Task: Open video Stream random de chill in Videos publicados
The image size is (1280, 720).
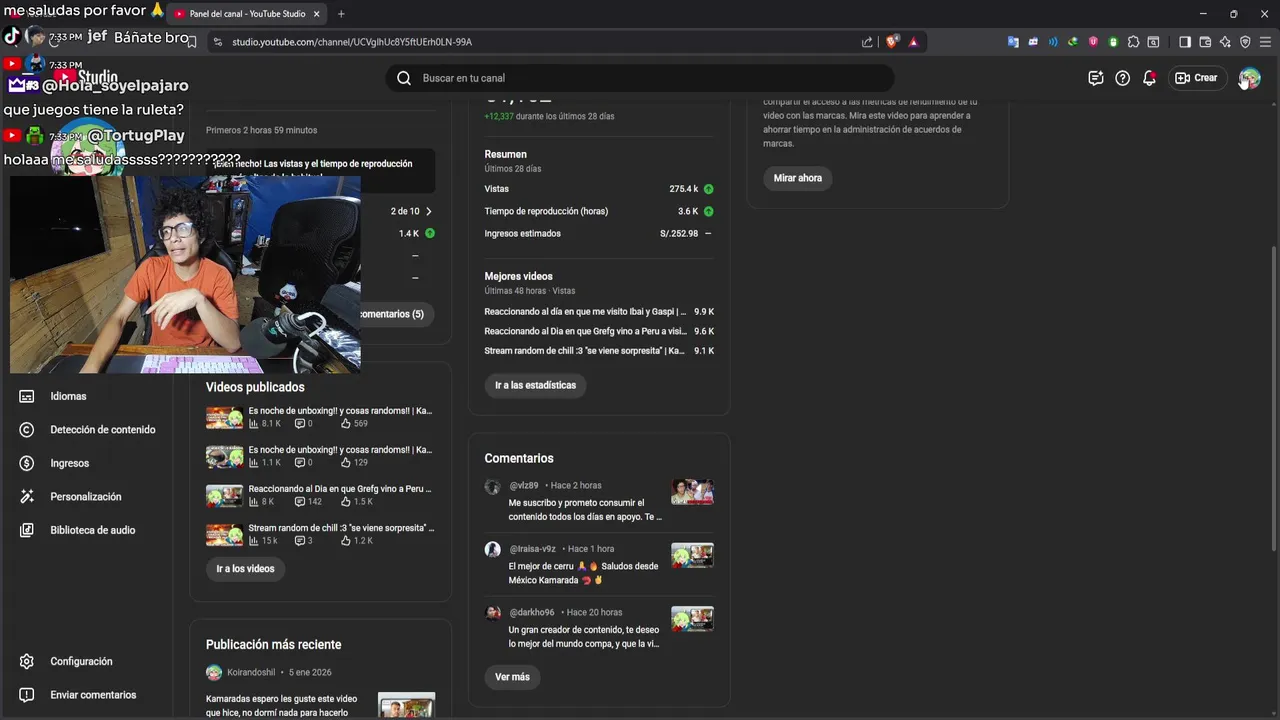Action: 341,528
